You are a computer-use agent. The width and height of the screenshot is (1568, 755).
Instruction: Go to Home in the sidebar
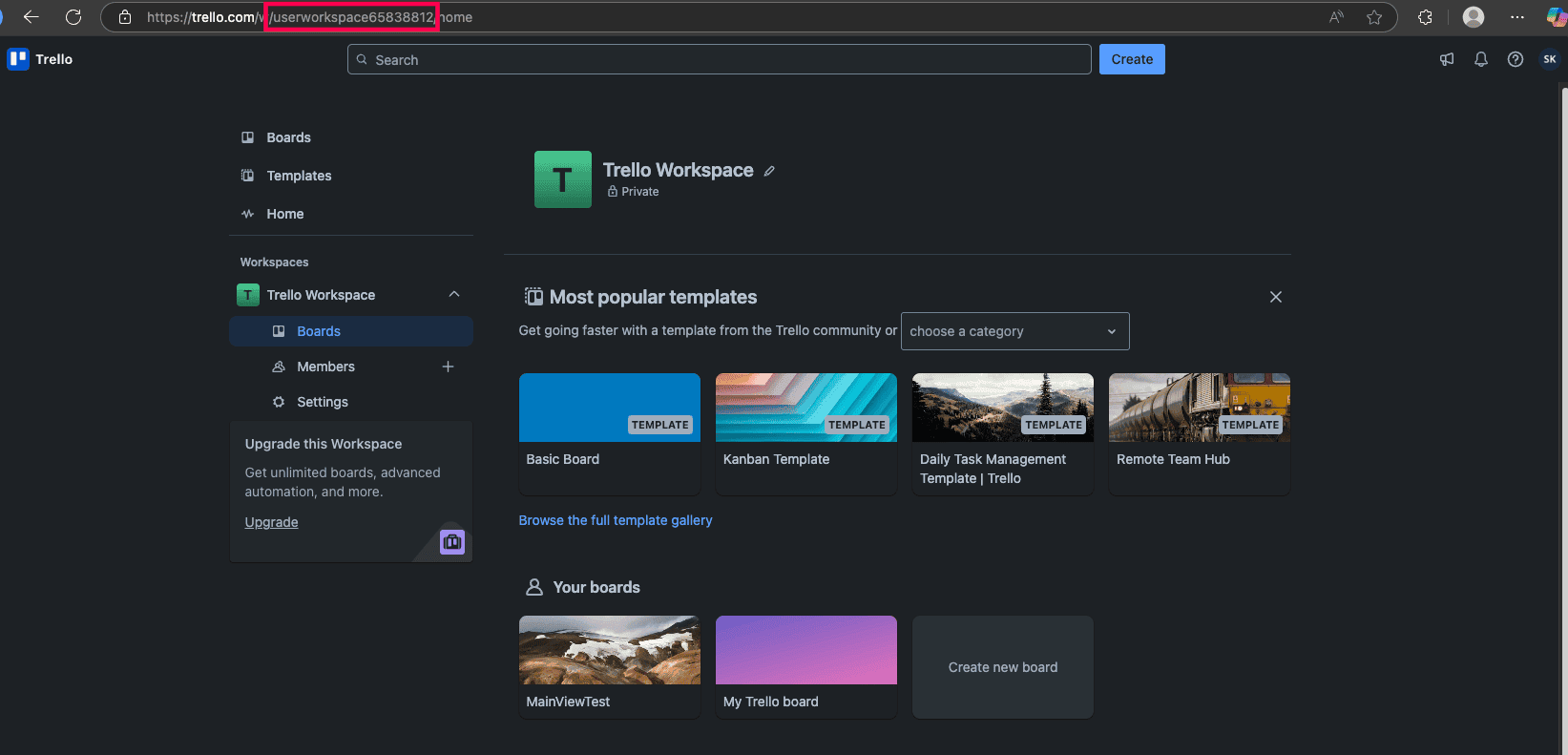[351, 214]
